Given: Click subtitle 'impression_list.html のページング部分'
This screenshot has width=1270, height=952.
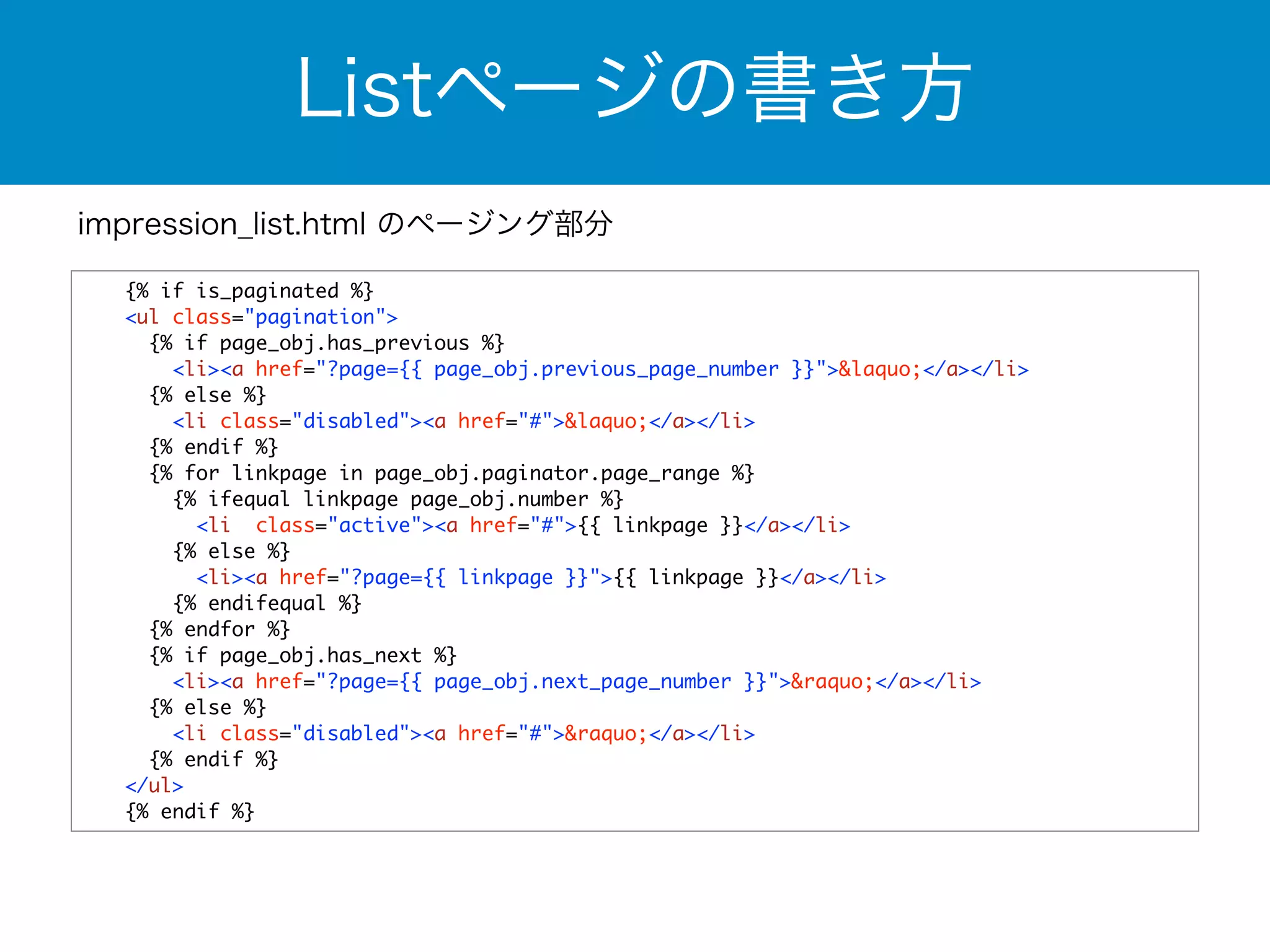Looking at the screenshot, I should click(x=345, y=224).
